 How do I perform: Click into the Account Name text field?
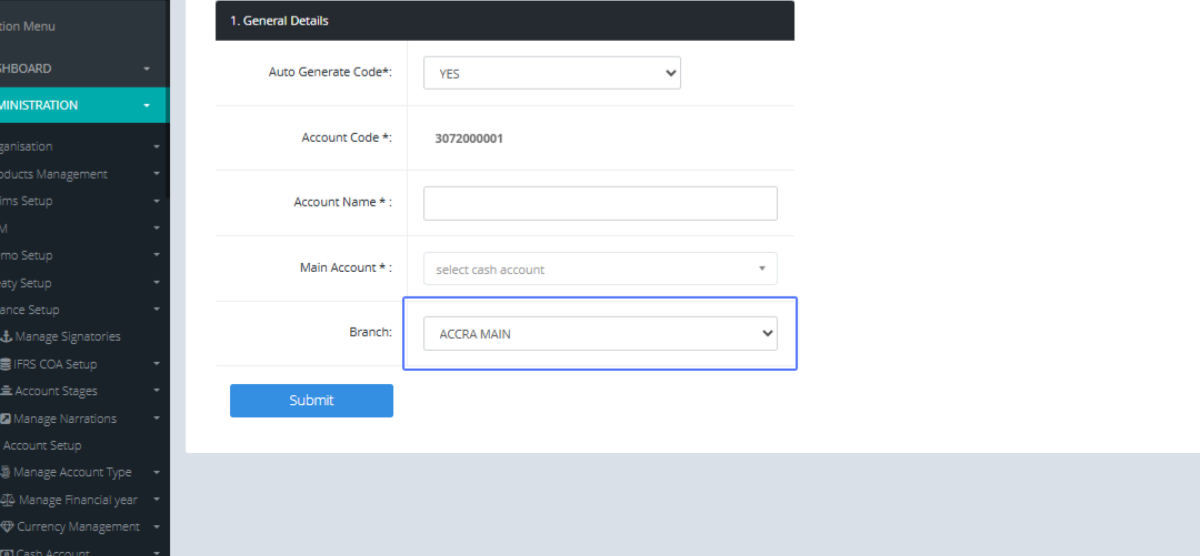point(600,203)
